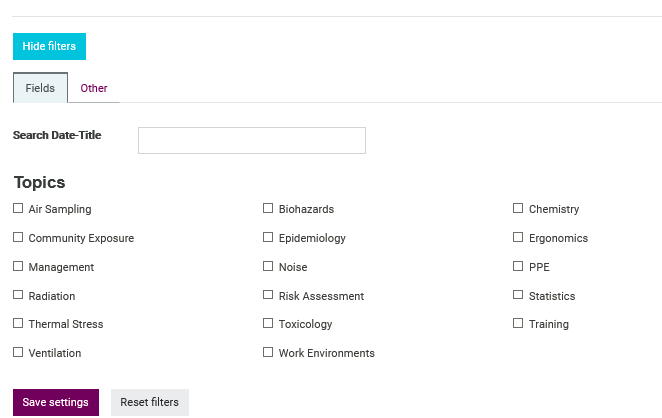Switch to the Other tab
Screen dimensions: 662x418
pyautogui.click(x=94, y=88)
